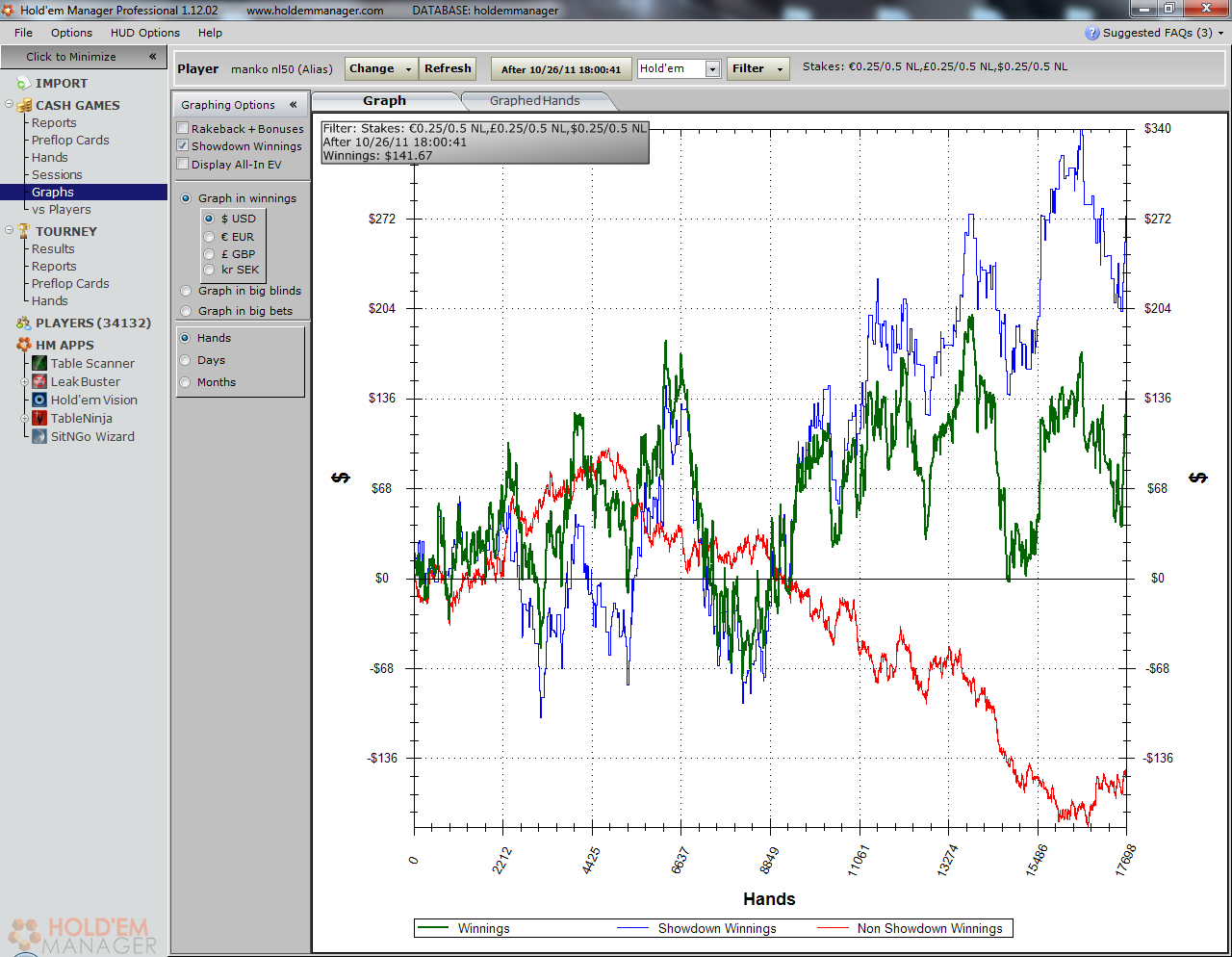
Task: Open Cash Games Preflop Cards
Action: coord(70,140)
